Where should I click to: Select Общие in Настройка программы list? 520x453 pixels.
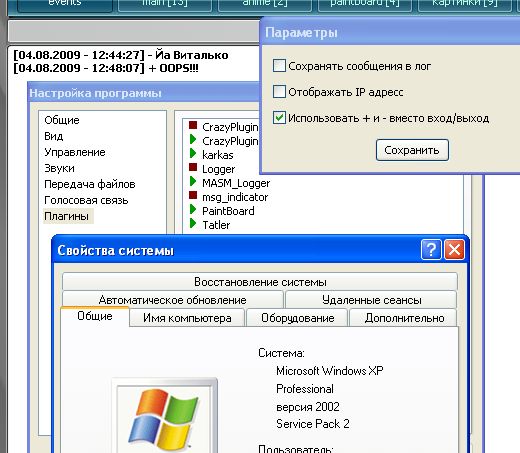click(x=62, y=120)
